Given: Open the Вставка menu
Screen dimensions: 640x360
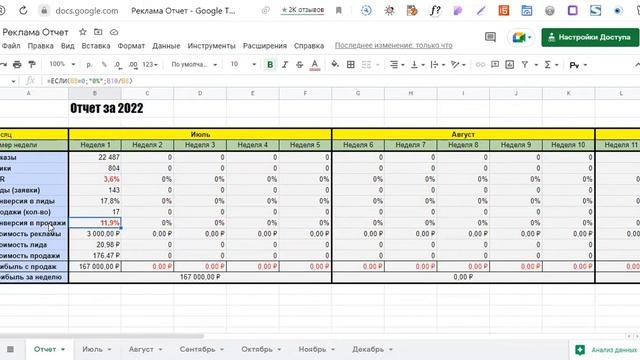Looking at the screenshot, I should tap(96, 46).
